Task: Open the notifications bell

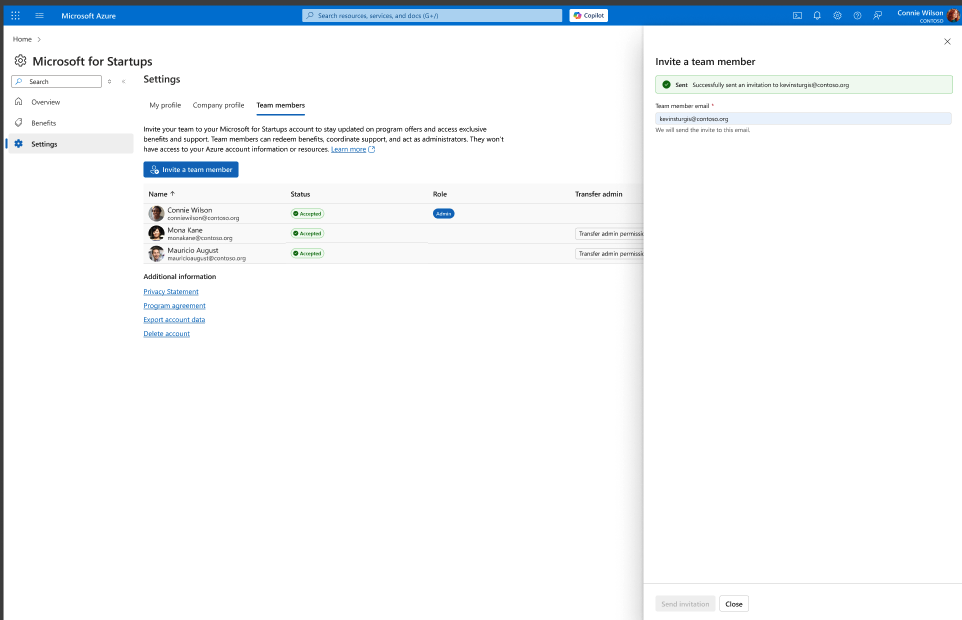Action: click(817, 15)
